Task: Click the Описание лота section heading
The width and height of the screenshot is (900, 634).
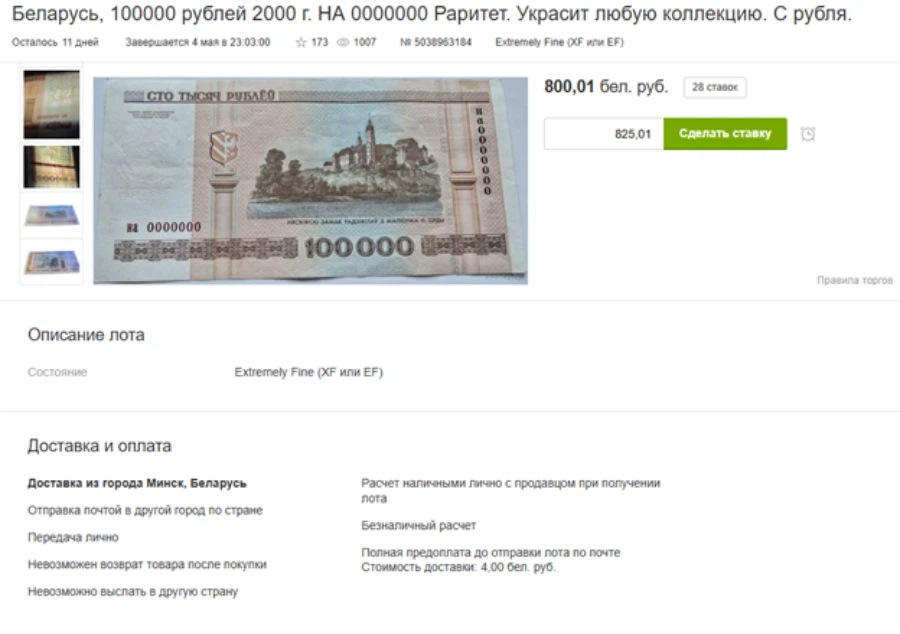Action: [86, 335]
